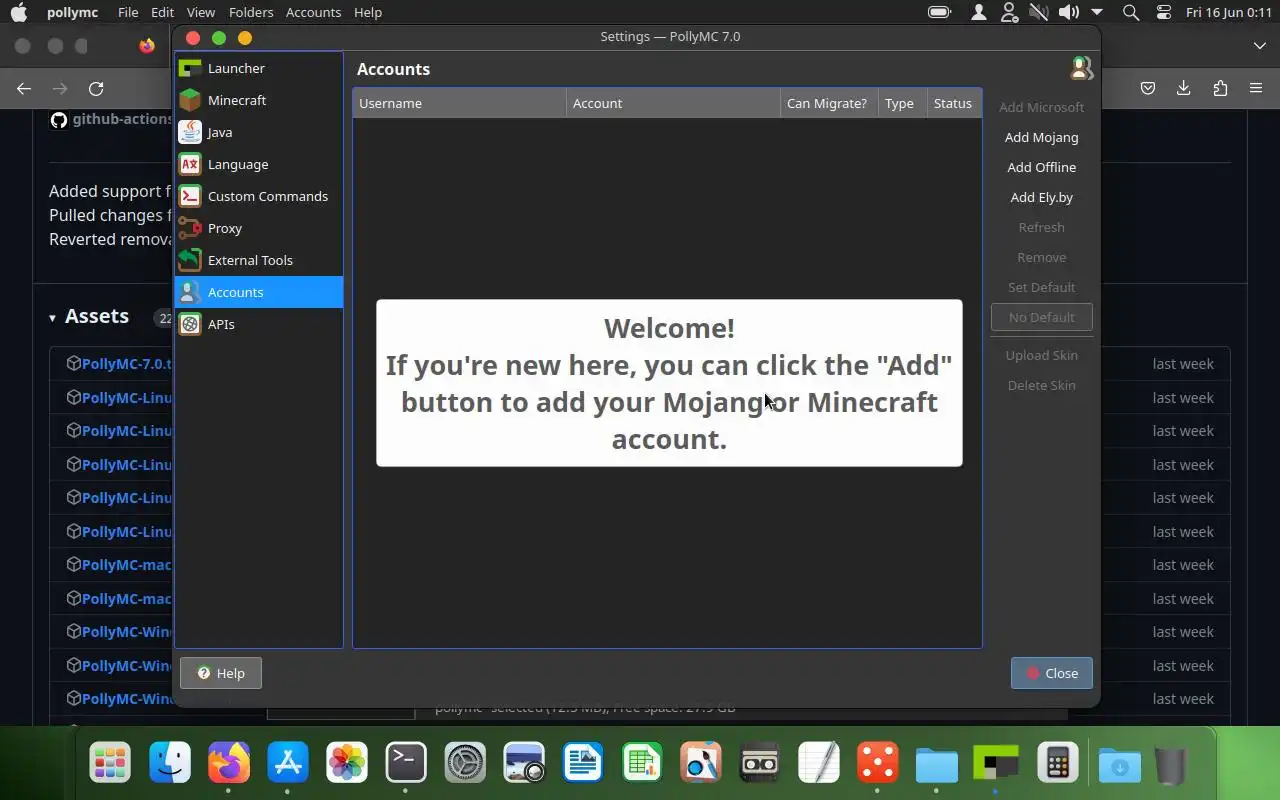Screen dimensions: 1280x800
Task: Open browser downloads panel
Action: coord(1183,88)
